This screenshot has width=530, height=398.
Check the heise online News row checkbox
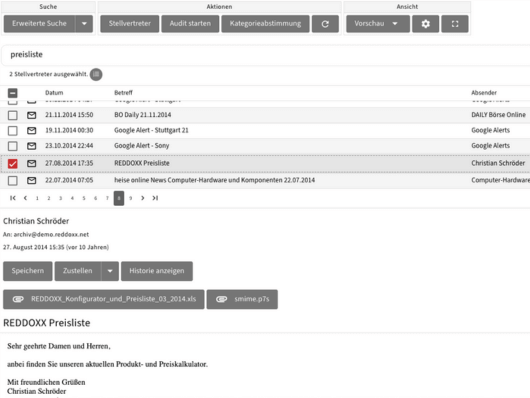tap(13, 181)
